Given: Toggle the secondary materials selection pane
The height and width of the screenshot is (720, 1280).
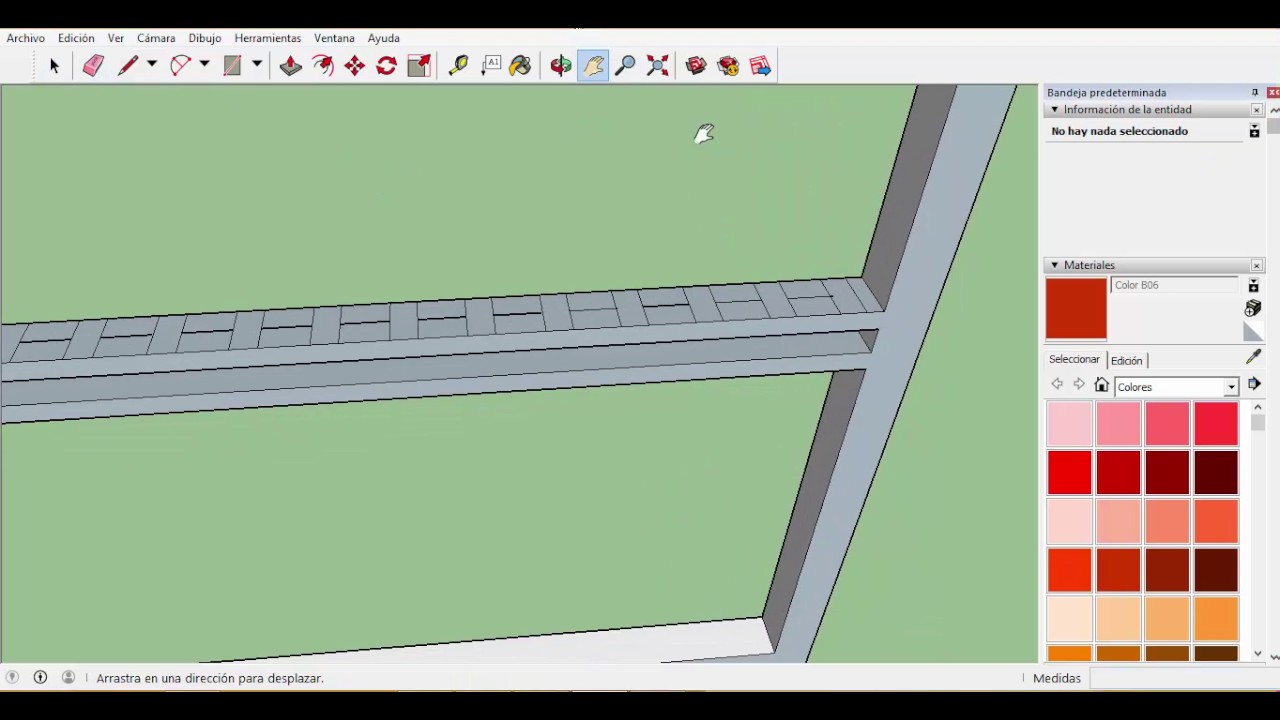Looking at the screenshot, I should pos(1253,287).
